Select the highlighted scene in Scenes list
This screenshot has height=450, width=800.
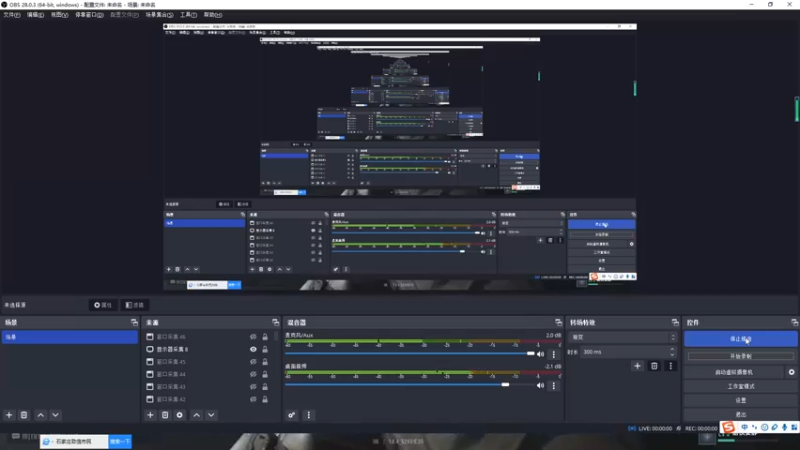click(69, 337)
